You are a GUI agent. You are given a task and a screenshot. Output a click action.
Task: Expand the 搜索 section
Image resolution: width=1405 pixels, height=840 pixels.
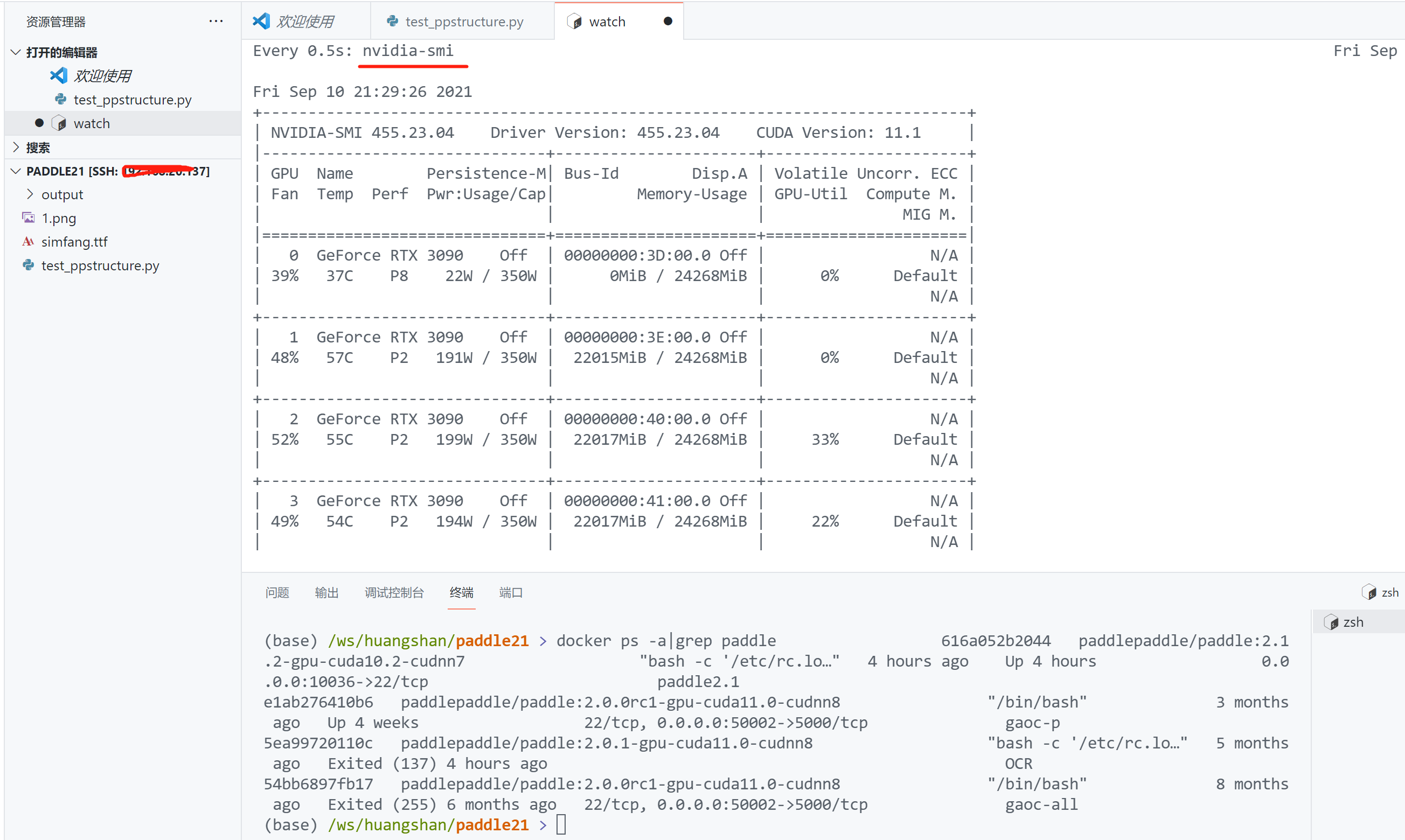(16, 147)
